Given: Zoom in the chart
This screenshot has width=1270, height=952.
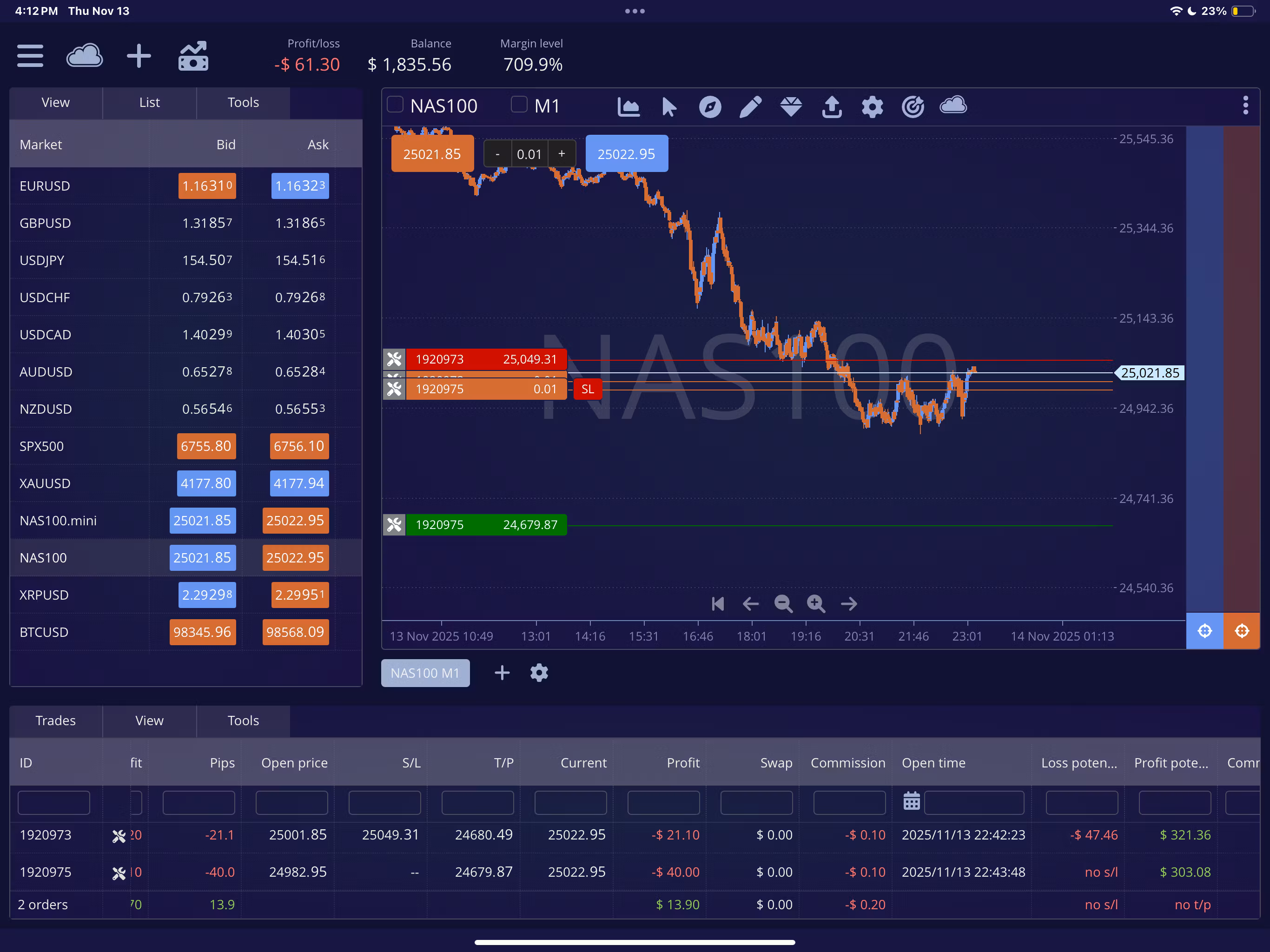Looking at the screenshot, I should 816,604.
